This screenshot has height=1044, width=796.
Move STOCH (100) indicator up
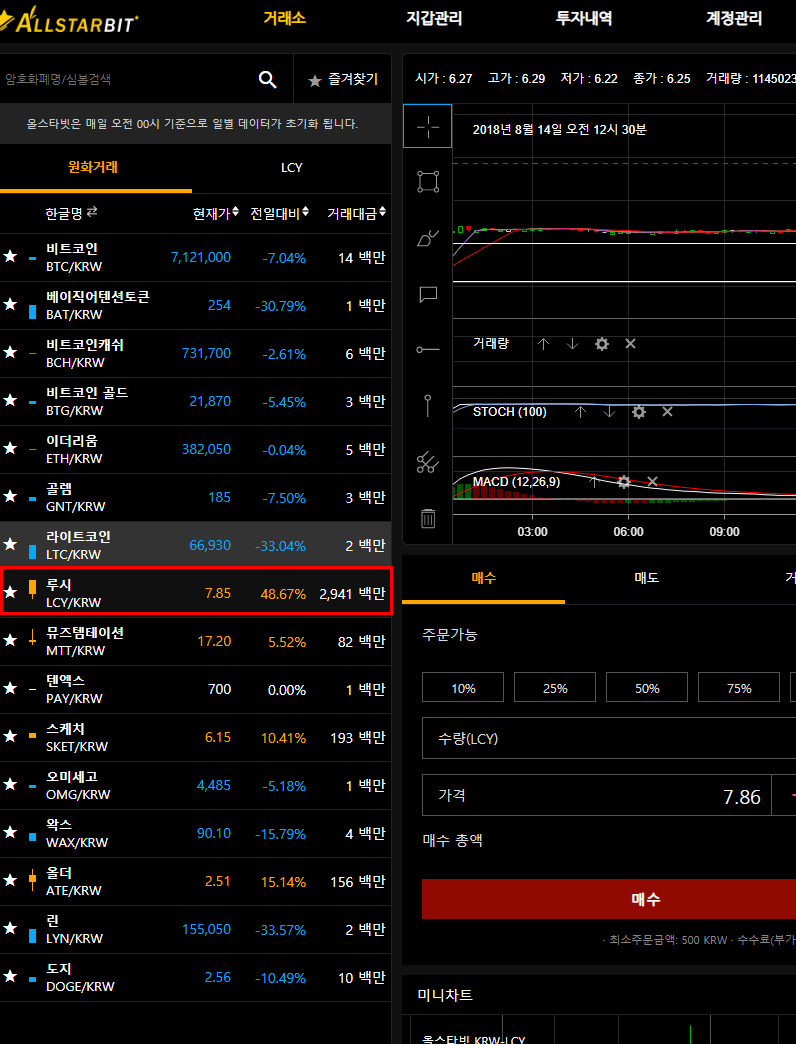580,412
